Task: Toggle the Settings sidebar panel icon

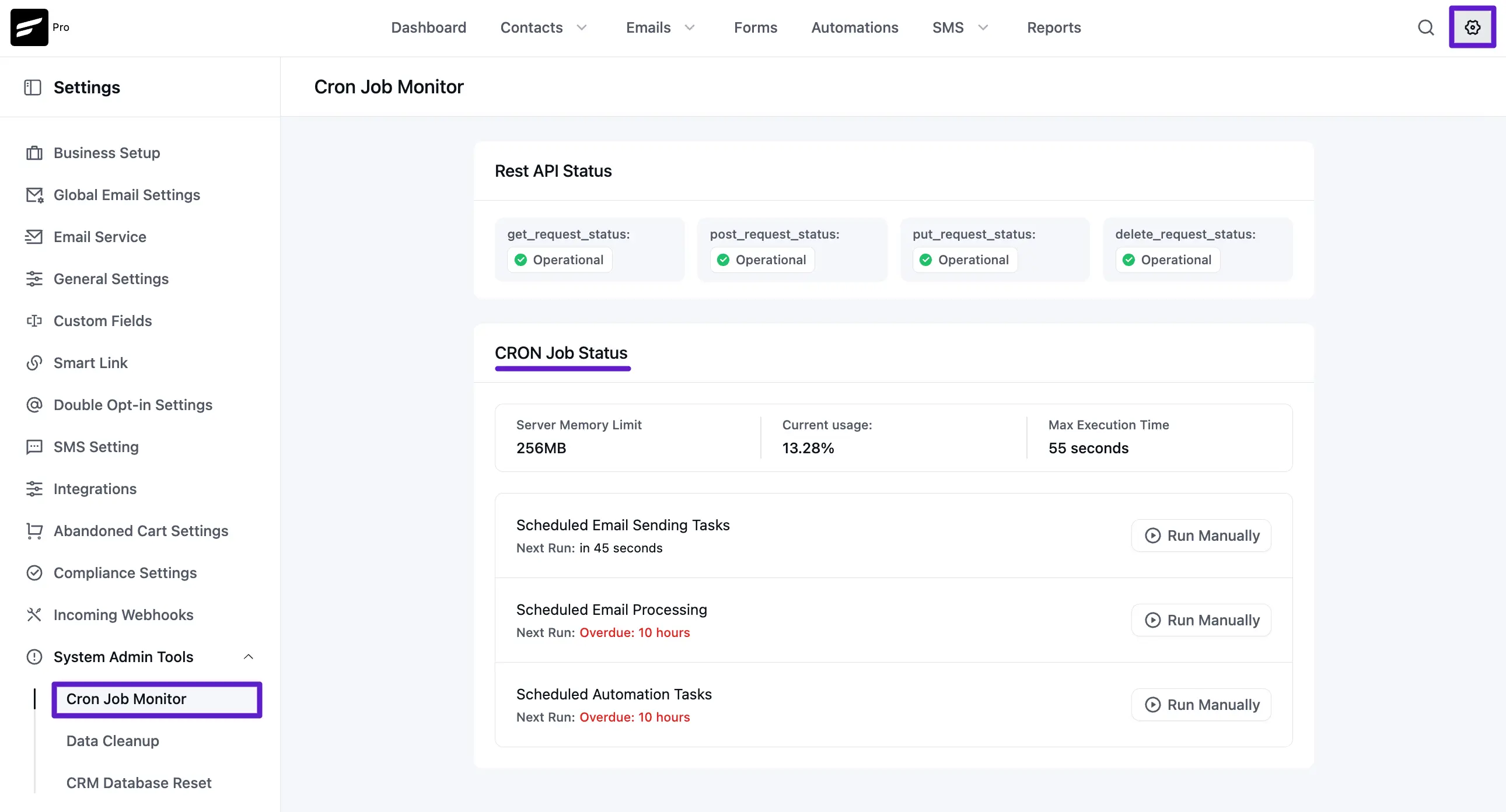Action: (33, 87)
